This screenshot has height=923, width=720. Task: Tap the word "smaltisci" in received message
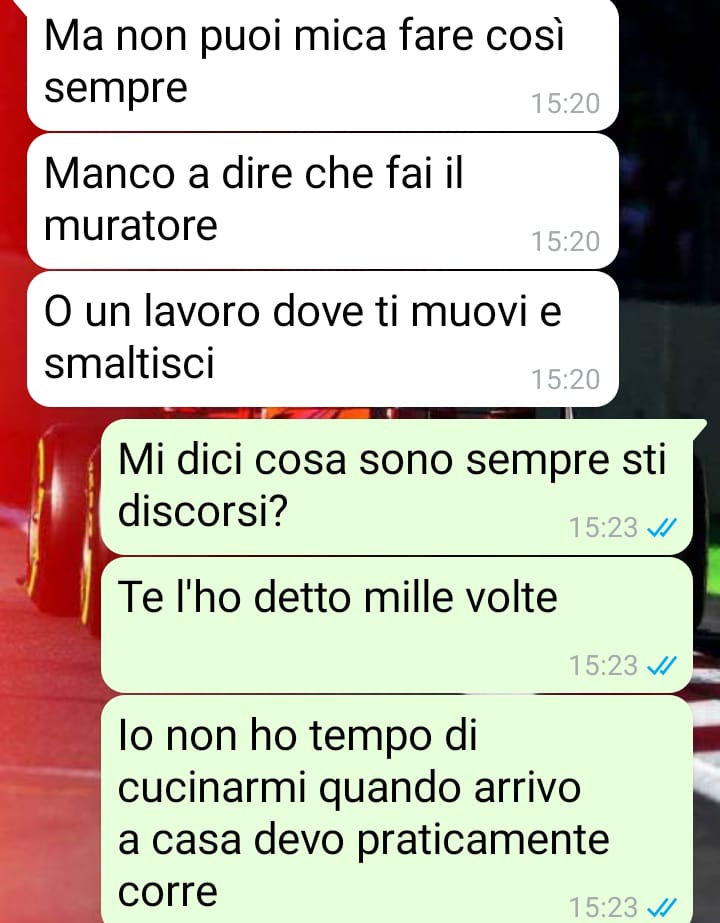tap(130, 362)
